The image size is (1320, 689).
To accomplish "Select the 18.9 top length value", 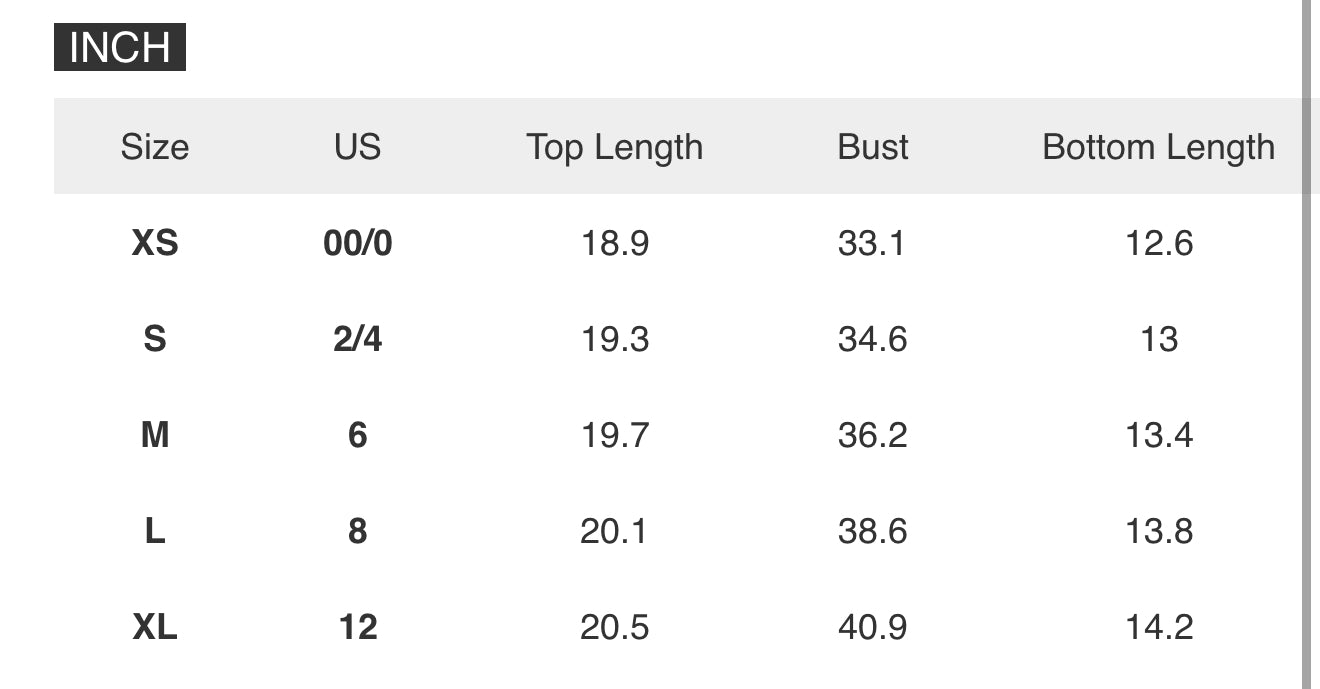I will coord(615,243).
